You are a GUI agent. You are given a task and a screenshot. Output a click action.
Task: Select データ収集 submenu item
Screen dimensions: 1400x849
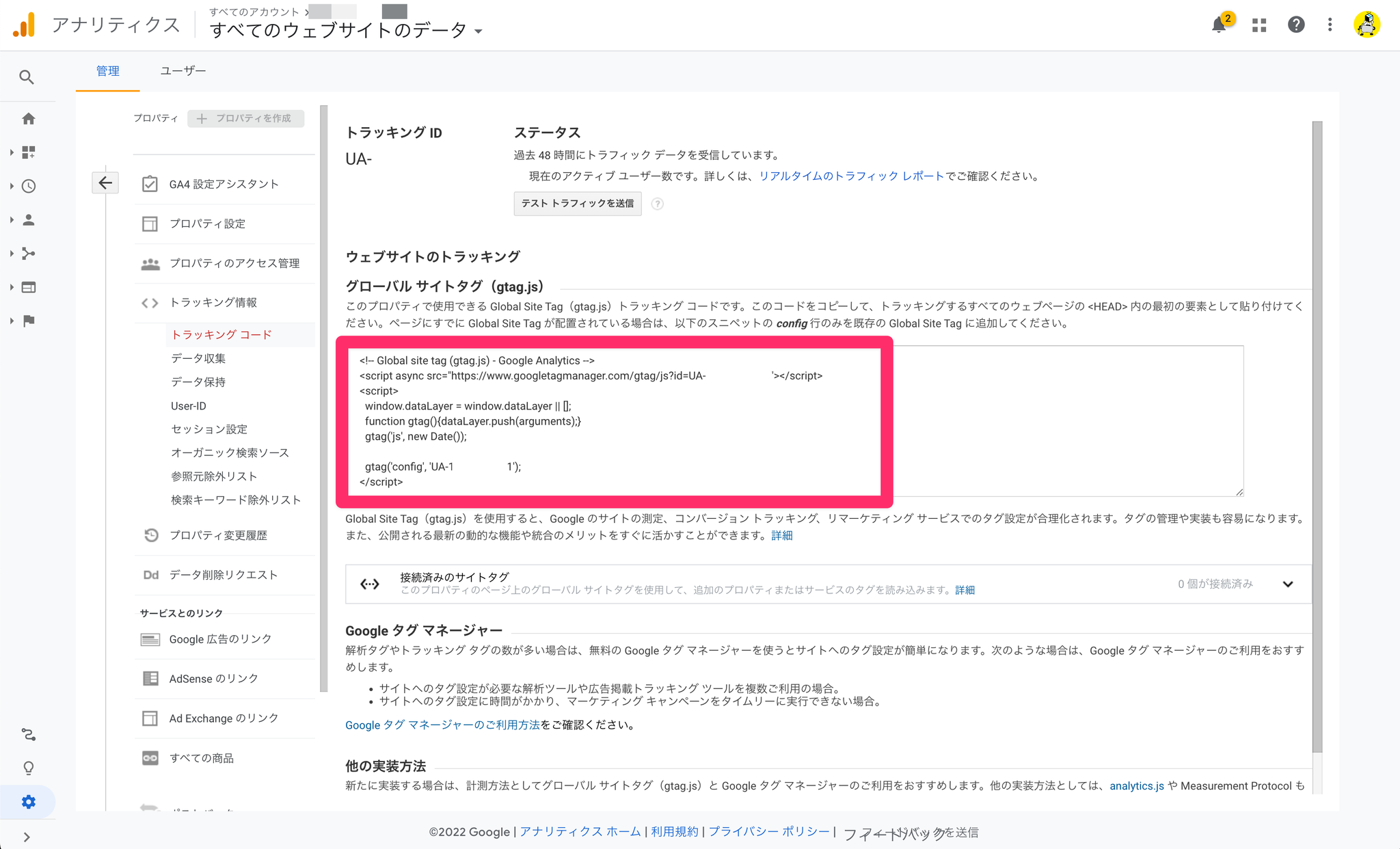(x=198, y=358)
